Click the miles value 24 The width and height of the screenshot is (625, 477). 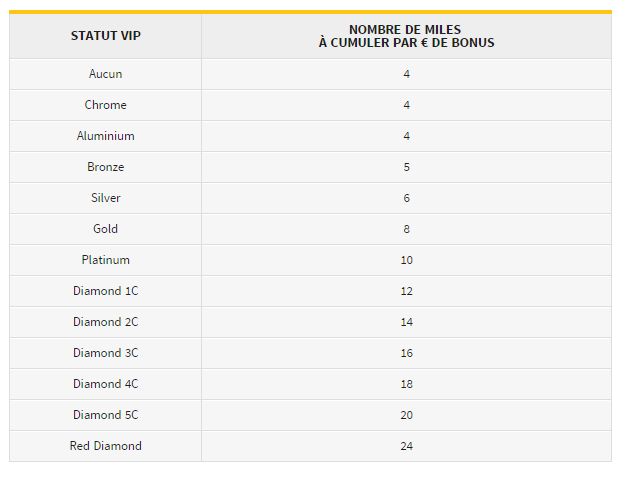[407, 446]
